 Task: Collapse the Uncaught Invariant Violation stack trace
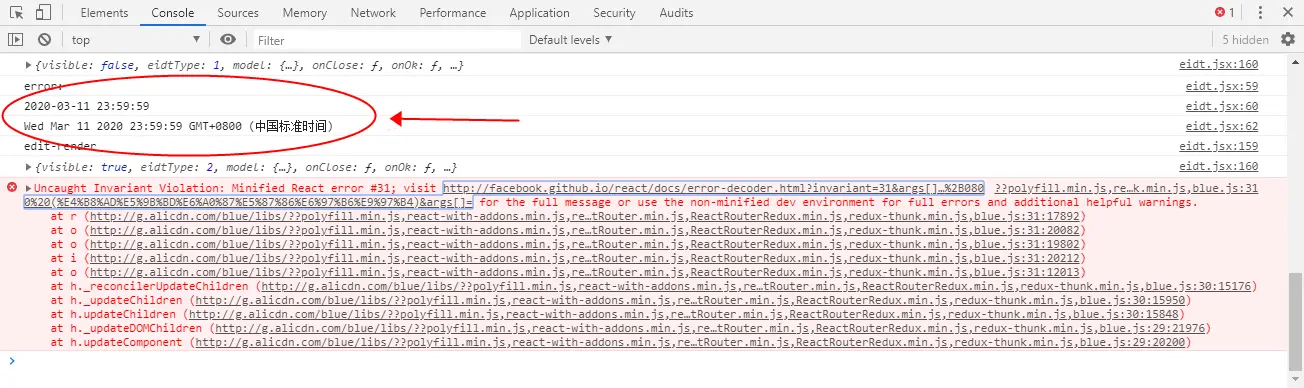pos(28,188)
